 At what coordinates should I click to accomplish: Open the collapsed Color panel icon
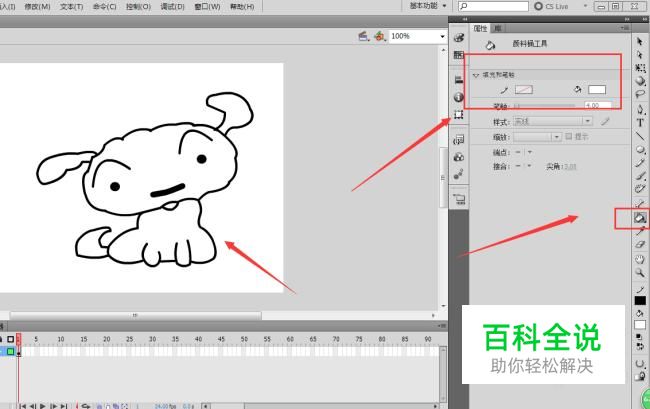click(458, 37)
